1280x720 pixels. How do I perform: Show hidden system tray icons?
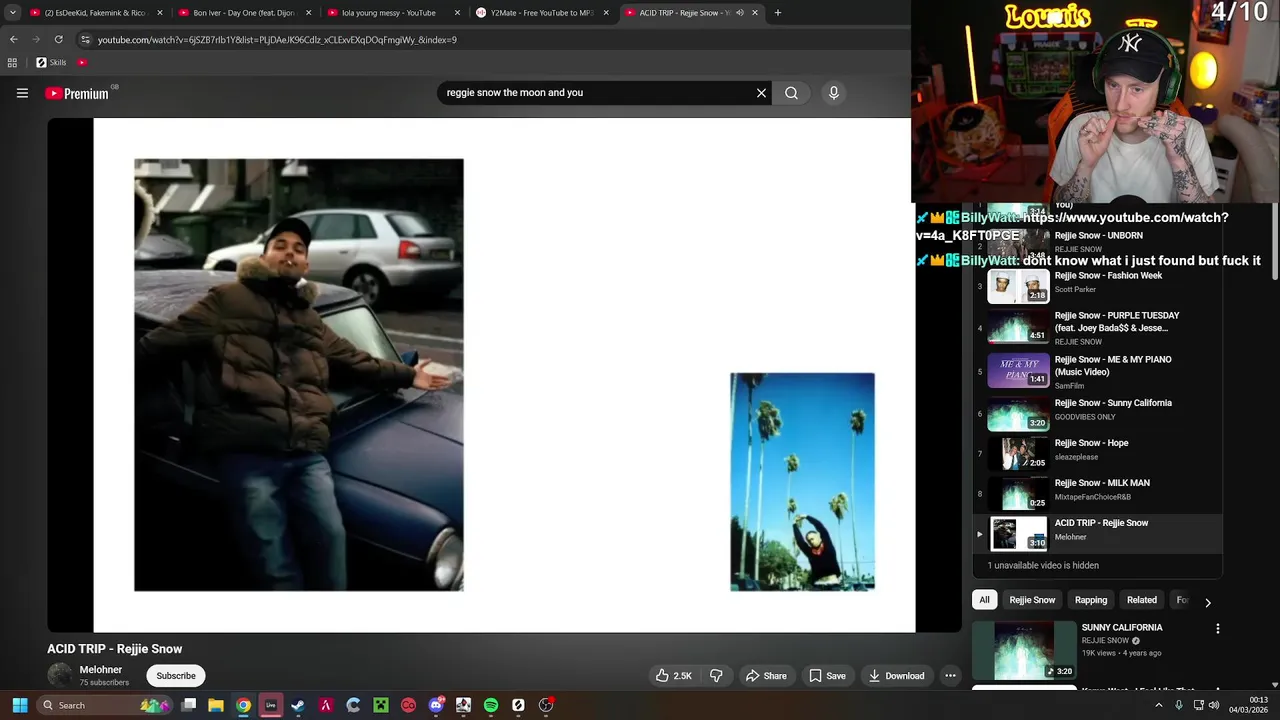click(x=1159, y=705)
